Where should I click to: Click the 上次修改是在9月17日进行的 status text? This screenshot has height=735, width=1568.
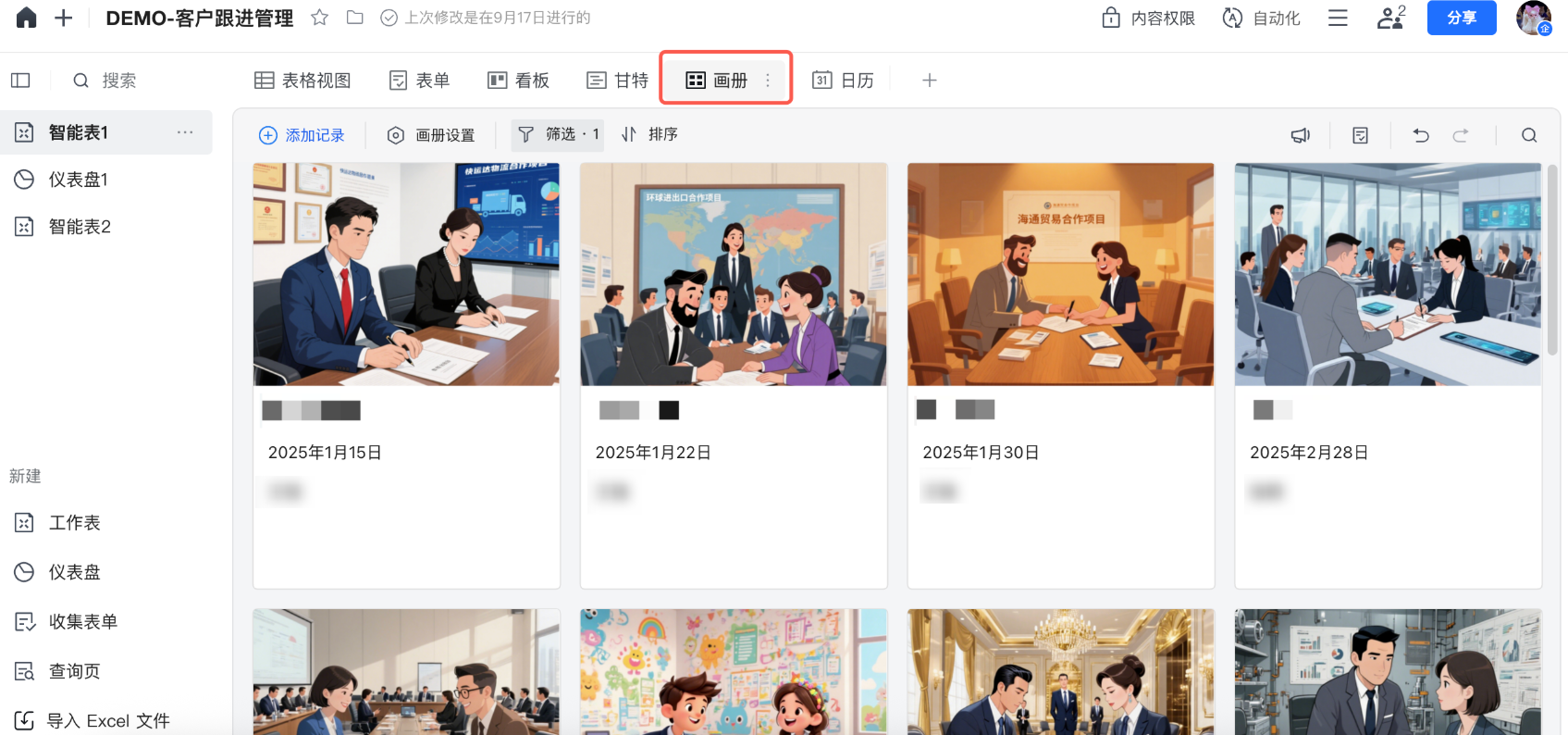point(498,18)
